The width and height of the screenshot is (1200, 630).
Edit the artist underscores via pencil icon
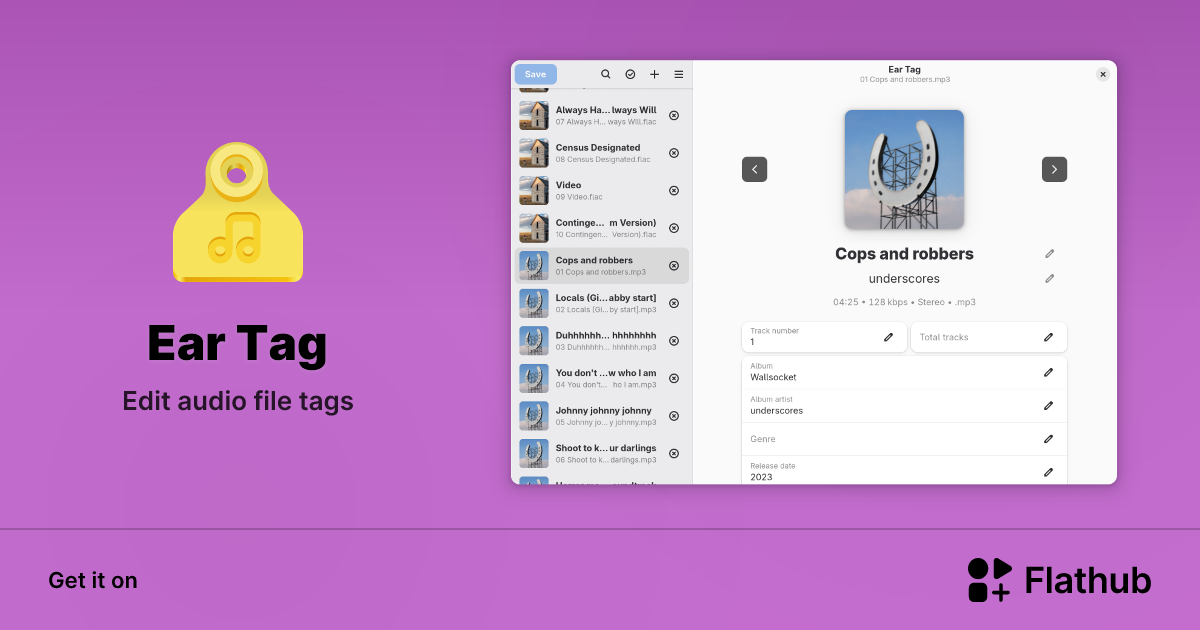pos(1049,278)
